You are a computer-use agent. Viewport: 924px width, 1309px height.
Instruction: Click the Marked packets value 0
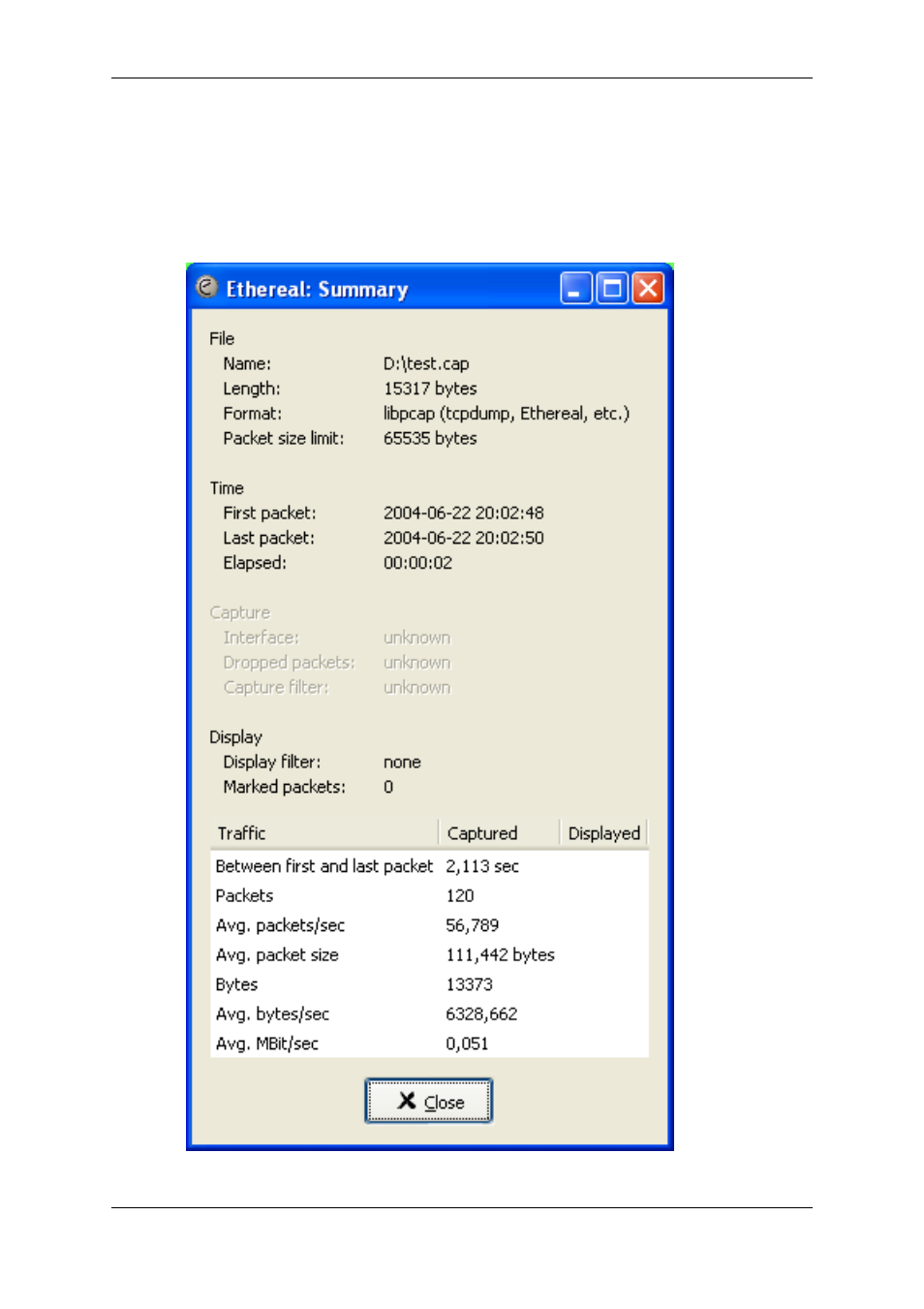point(388,787)
